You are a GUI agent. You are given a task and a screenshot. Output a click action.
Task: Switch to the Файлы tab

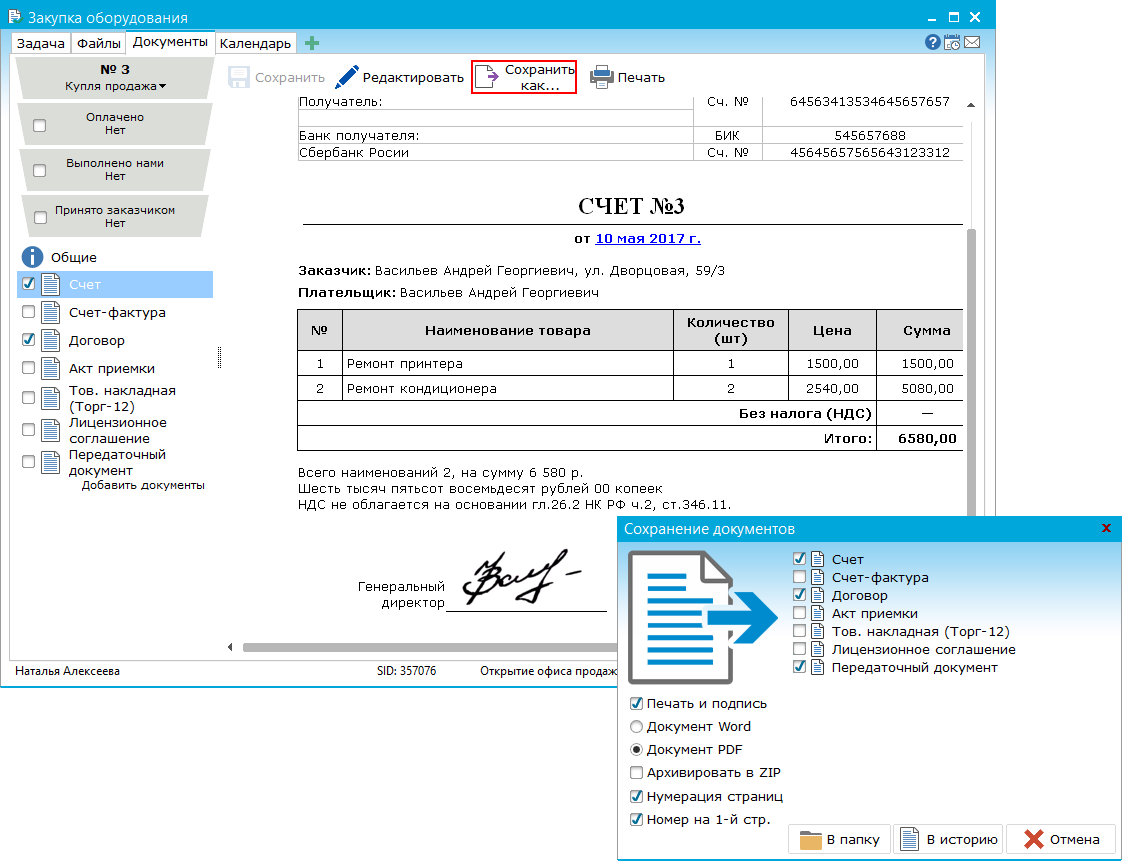[99, 43]
